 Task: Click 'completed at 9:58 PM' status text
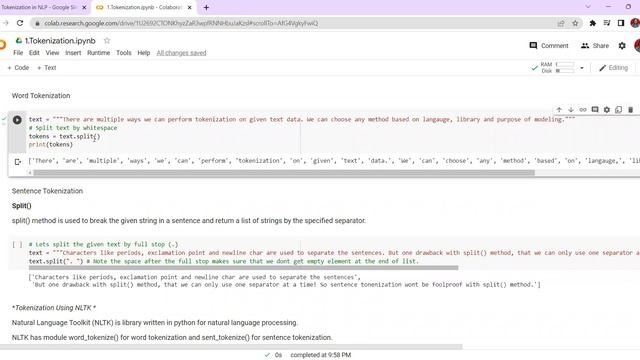pos(321,355)
